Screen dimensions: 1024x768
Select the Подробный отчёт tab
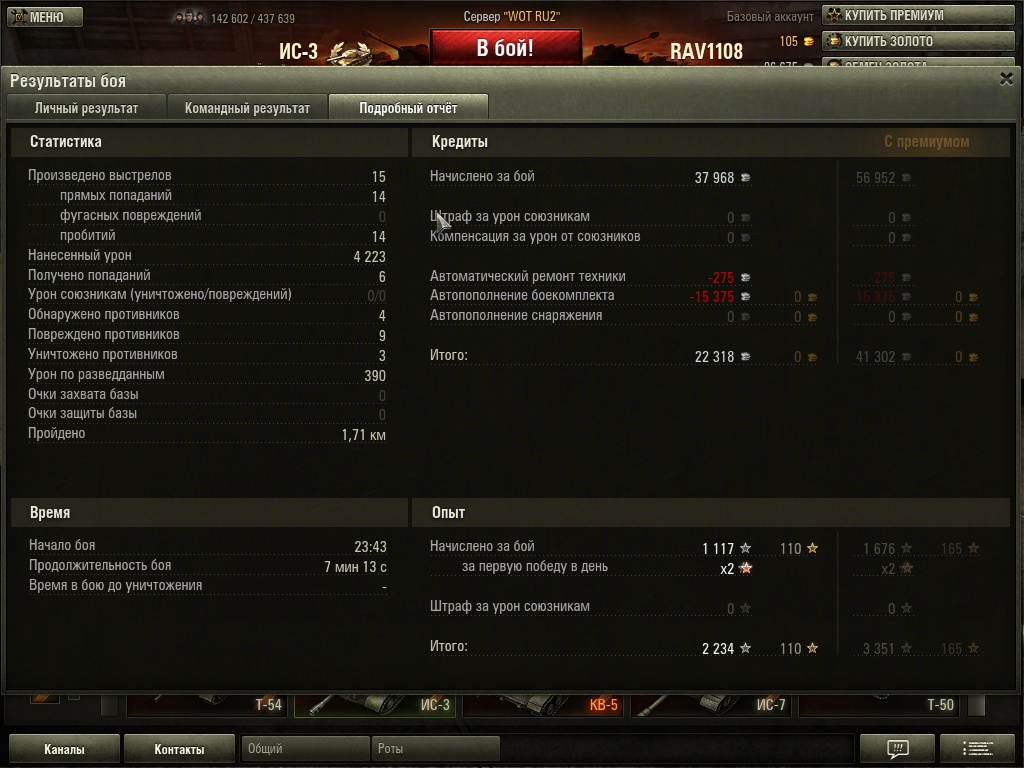408,108
